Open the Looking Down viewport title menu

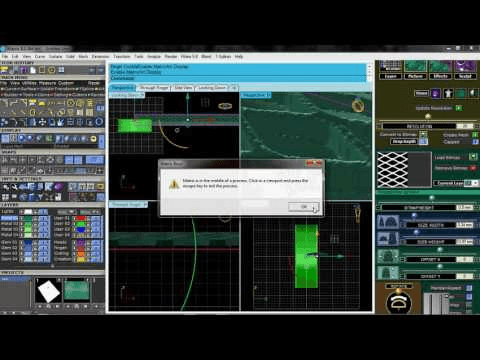click(127, 95)
